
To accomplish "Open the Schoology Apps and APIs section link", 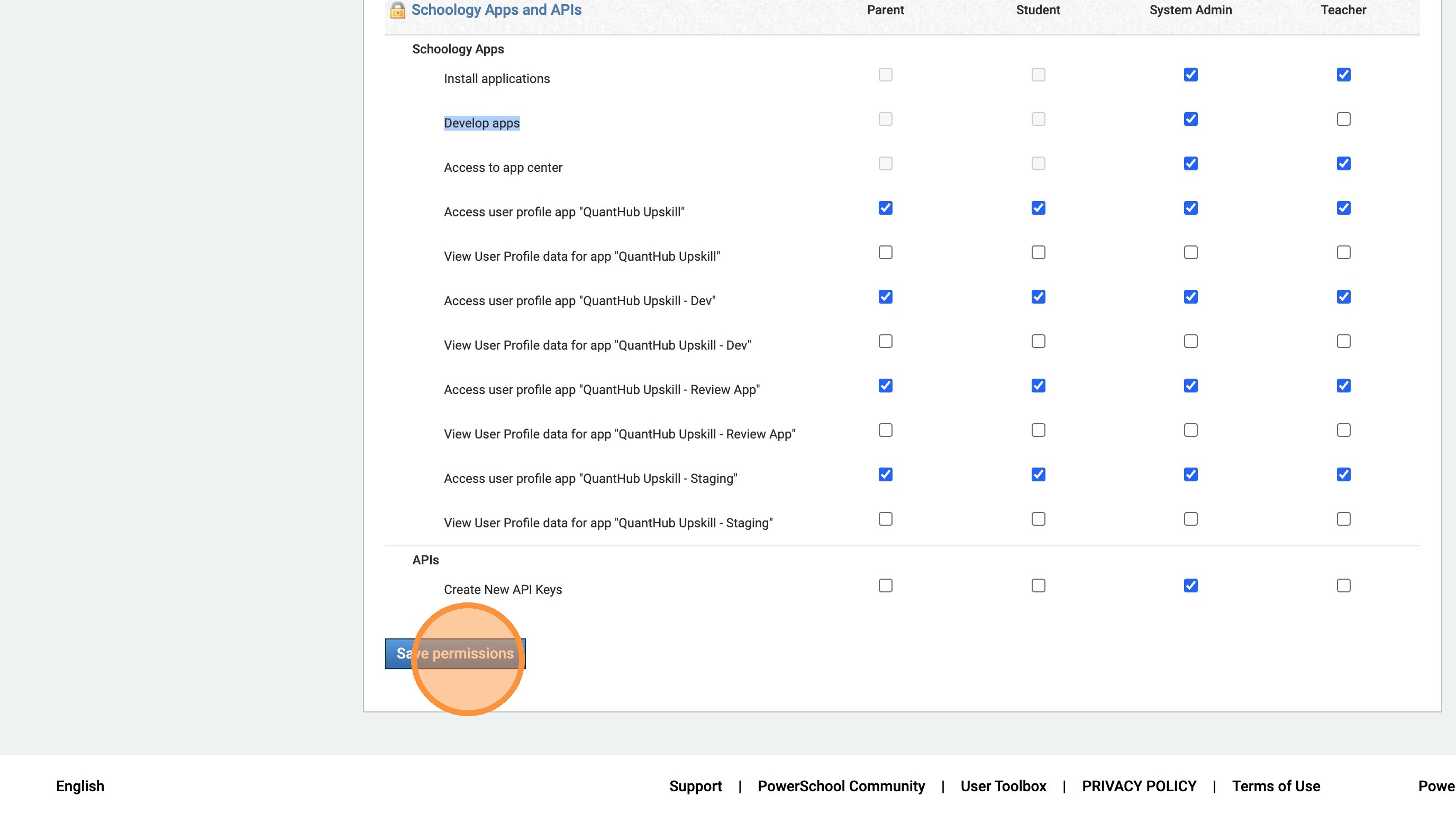I will [496, 10].
